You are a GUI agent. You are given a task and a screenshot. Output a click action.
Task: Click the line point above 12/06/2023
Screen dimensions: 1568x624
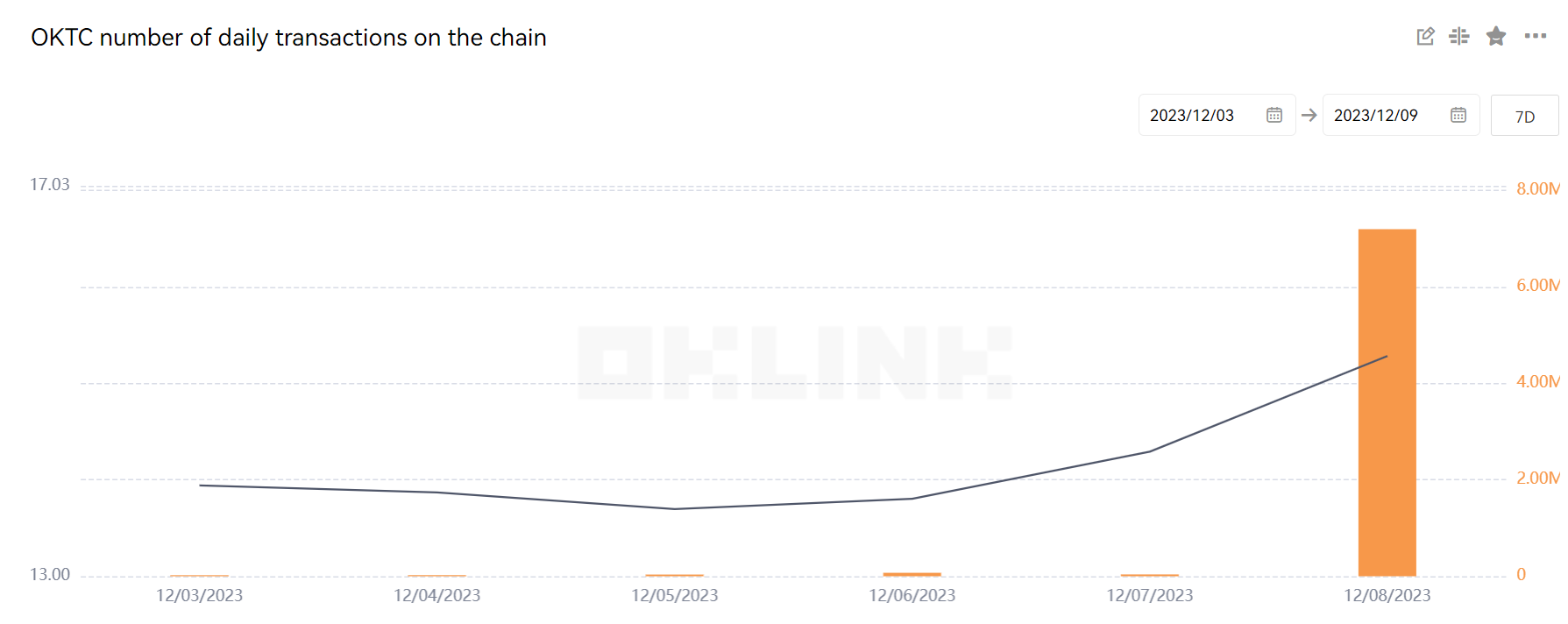(x=912, y=499)
